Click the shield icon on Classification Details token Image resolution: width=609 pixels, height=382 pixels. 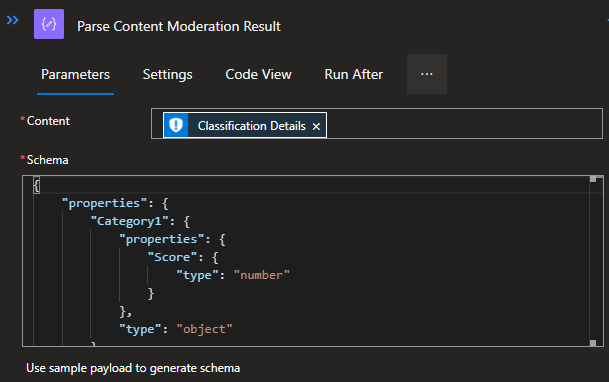coord(176,125)
